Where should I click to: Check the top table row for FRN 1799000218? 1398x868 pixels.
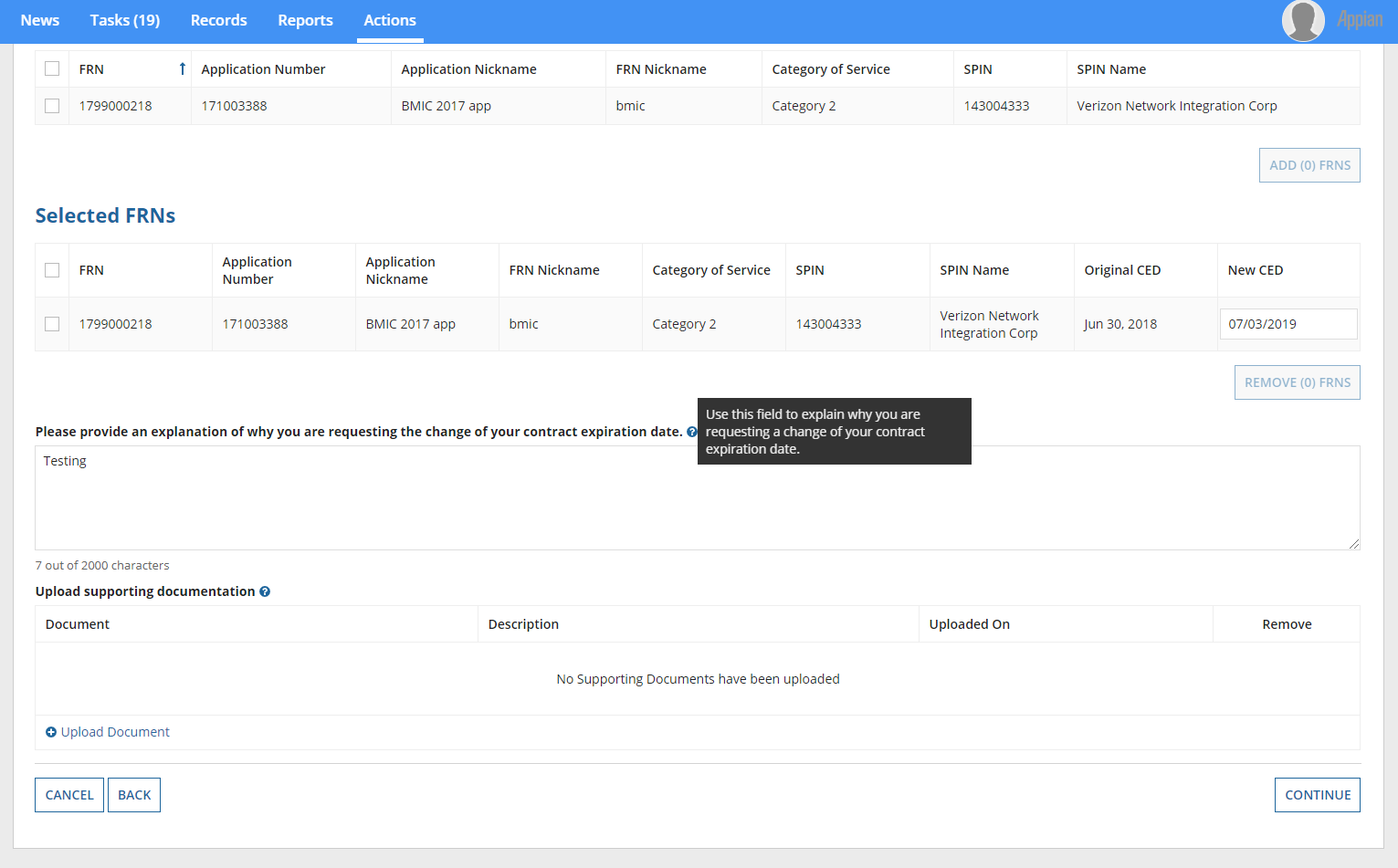pyautogui.click(x=52, y=106)
